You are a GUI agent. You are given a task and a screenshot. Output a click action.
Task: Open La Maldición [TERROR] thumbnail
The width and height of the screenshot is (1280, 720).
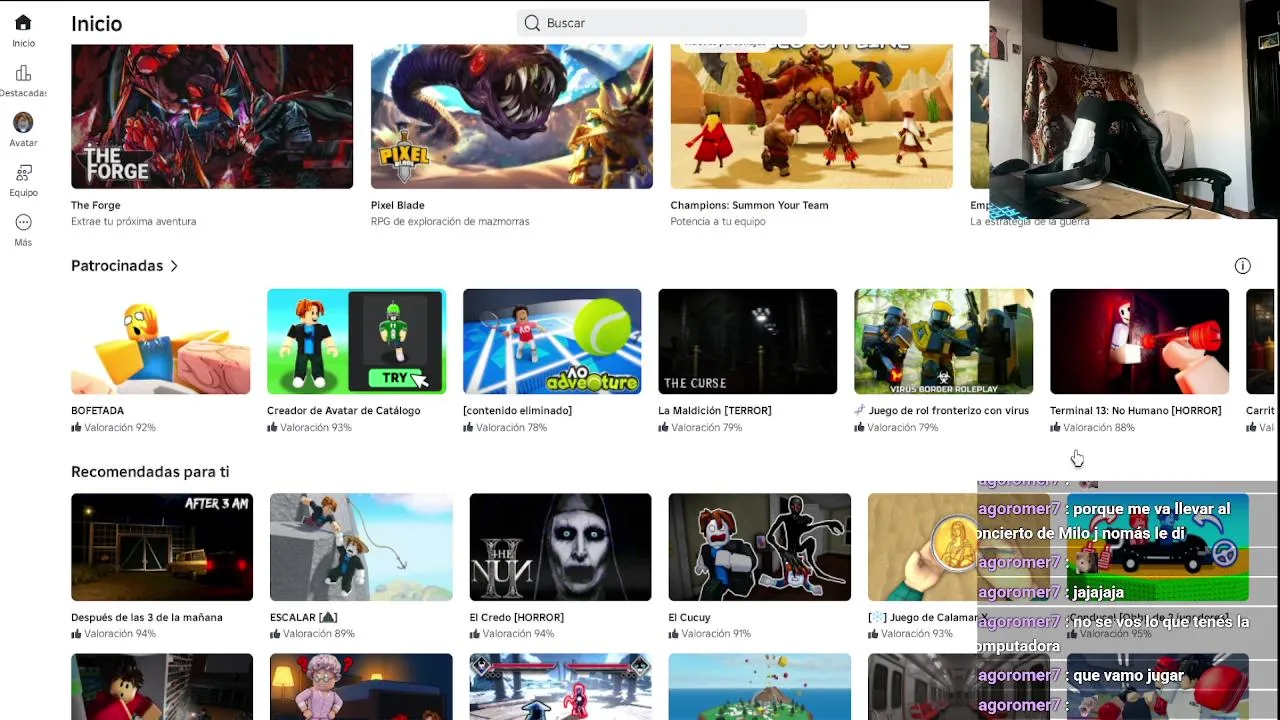click(748, 342)
